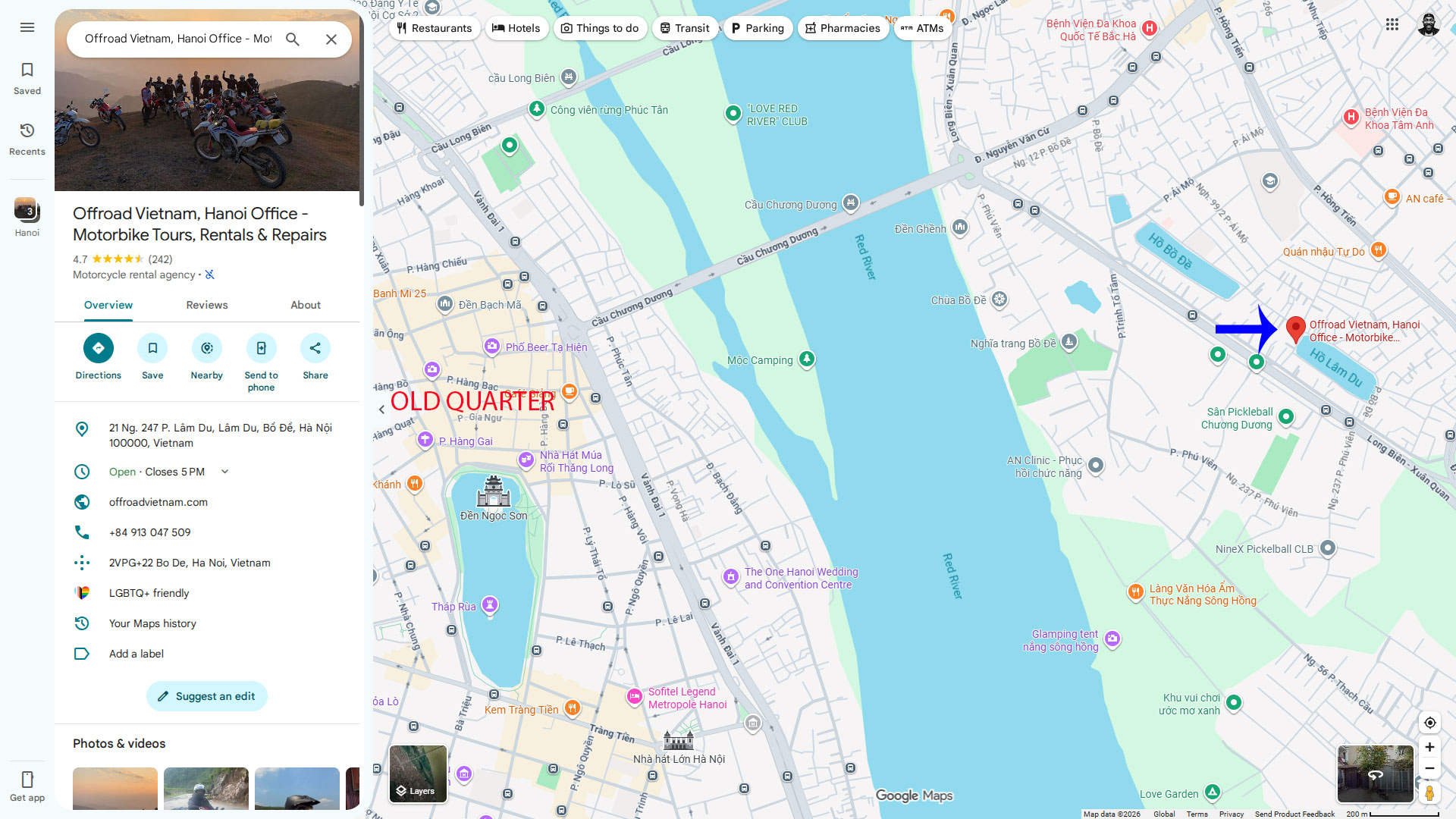This screenshot has width=1456, height=819.
Task: Open Recents in sidebar
Action: [x=27, y=140]
